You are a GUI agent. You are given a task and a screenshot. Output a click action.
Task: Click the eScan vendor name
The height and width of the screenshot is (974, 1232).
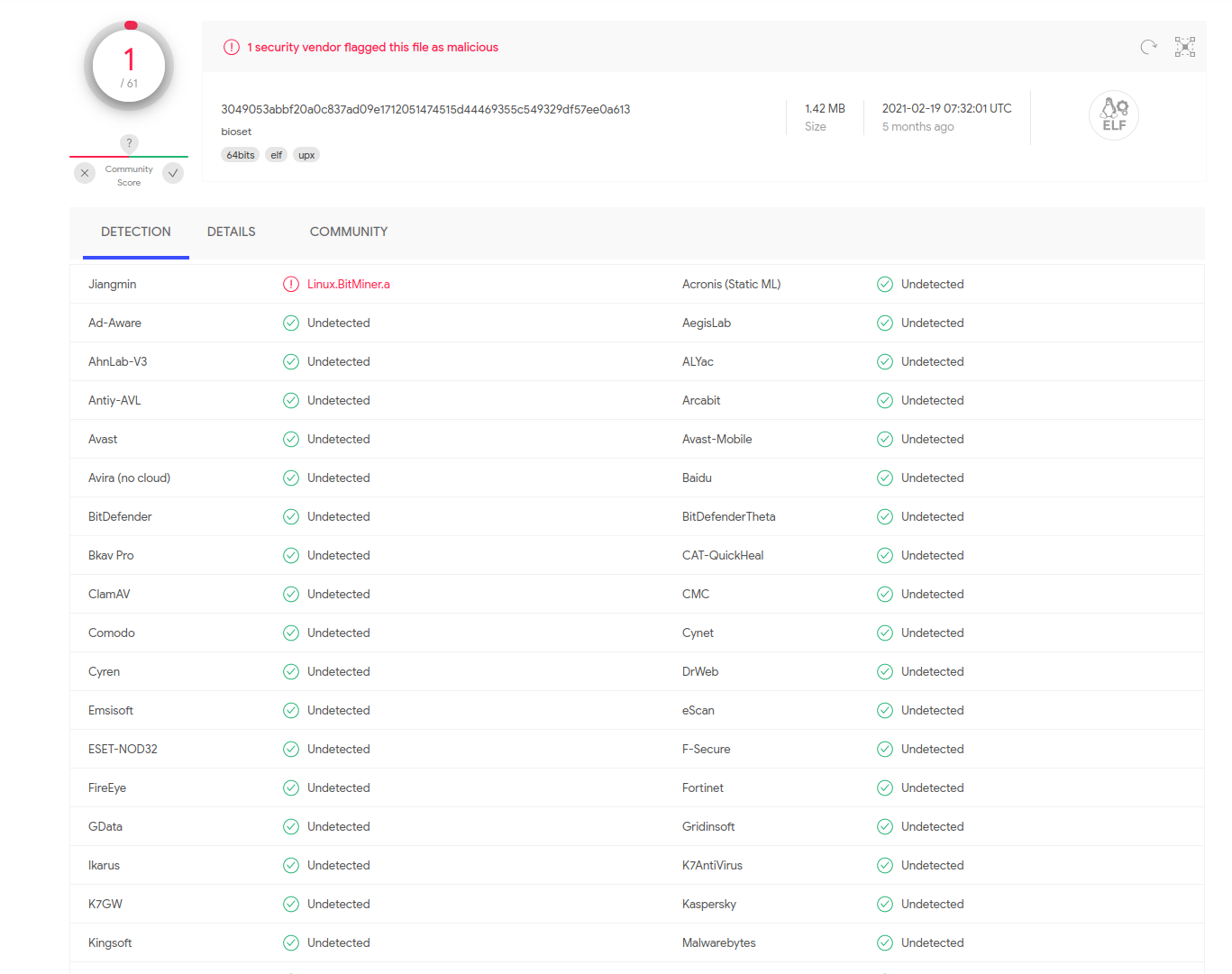click(x=698, y=710)
